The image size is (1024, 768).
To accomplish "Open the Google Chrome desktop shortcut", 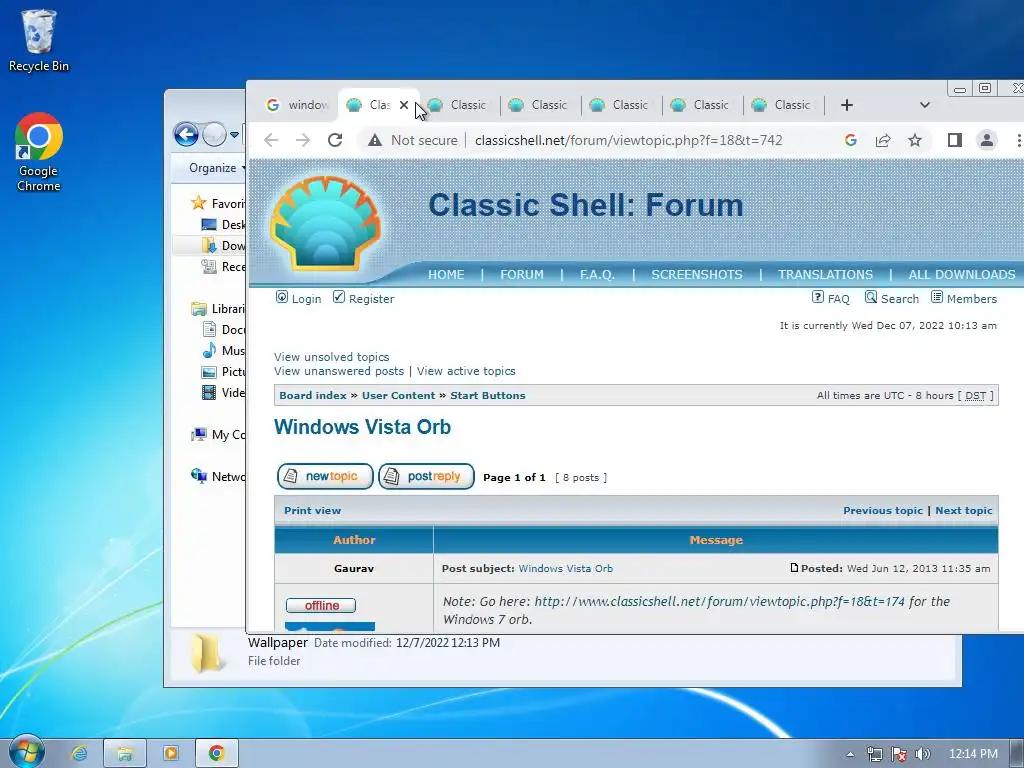I will coord(39,152).
